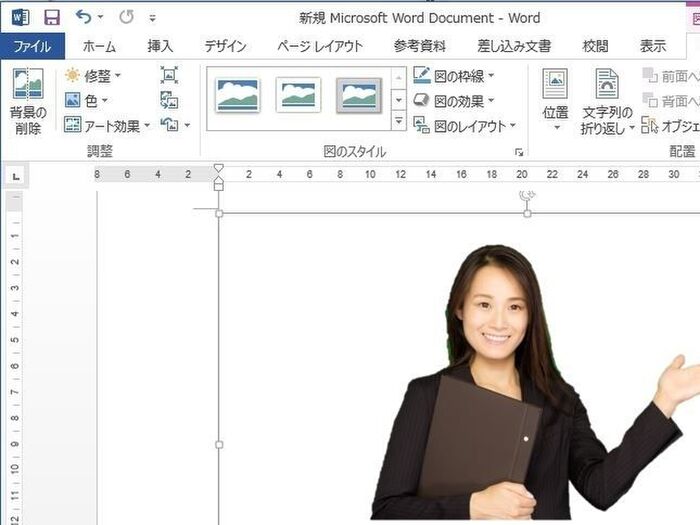This screenshot has width=700, height=525.
Task: Open the File (ファイル) tab
Action: (x=32, y=46)
